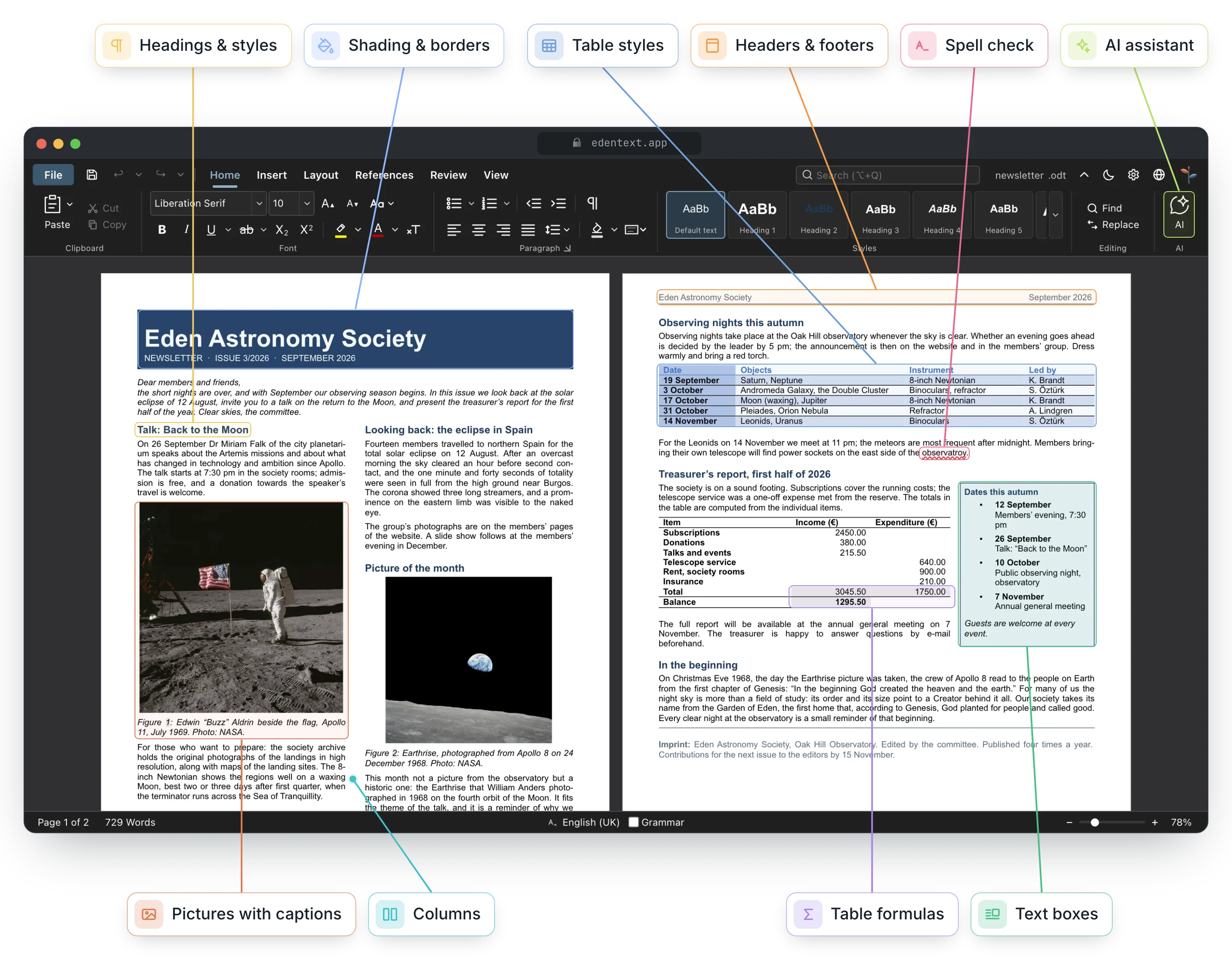Switch to the Layout tab
This screenshot has height=960, width=1232.
321,175
